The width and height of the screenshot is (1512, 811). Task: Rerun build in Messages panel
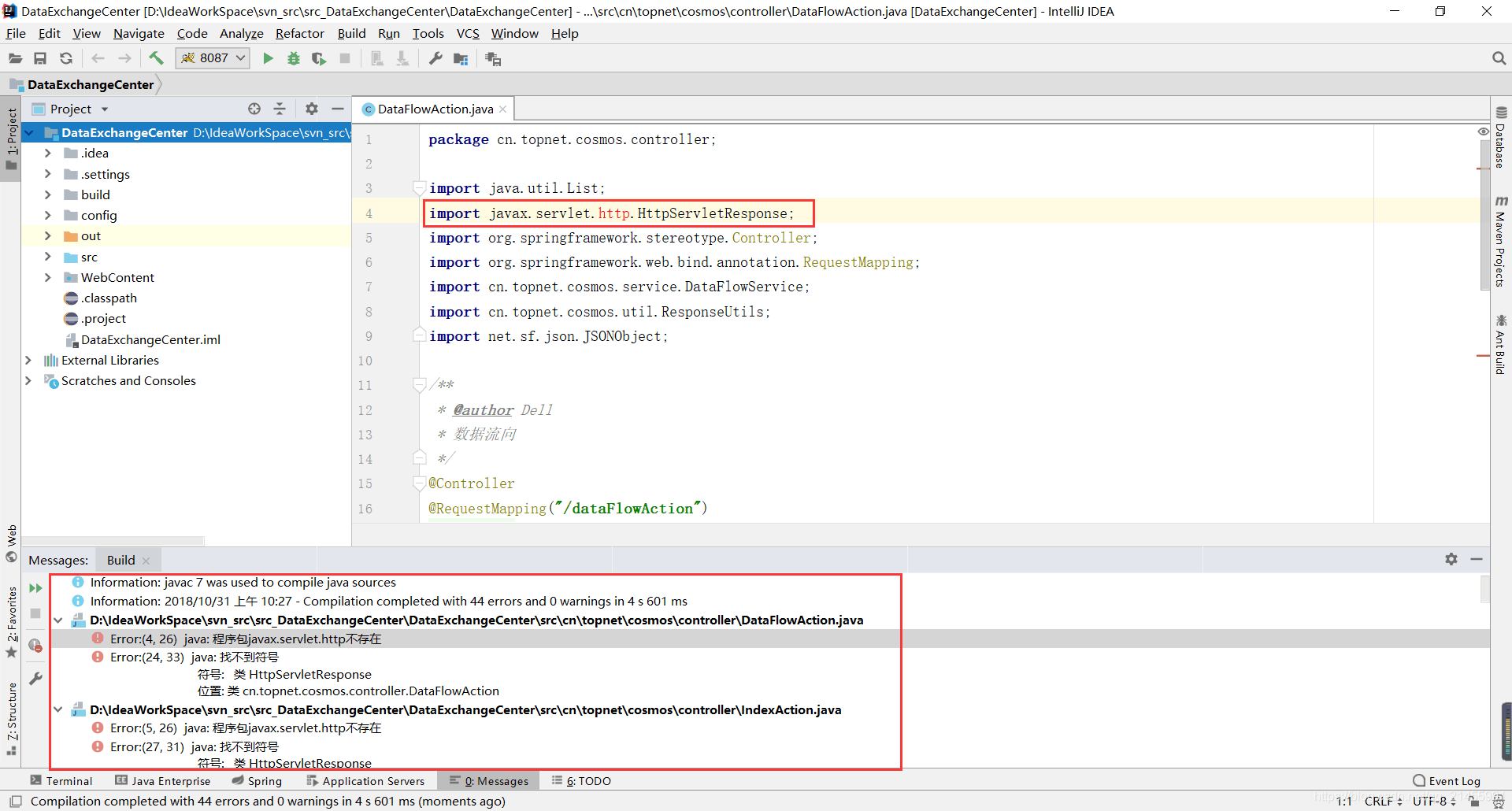[35, 588]
